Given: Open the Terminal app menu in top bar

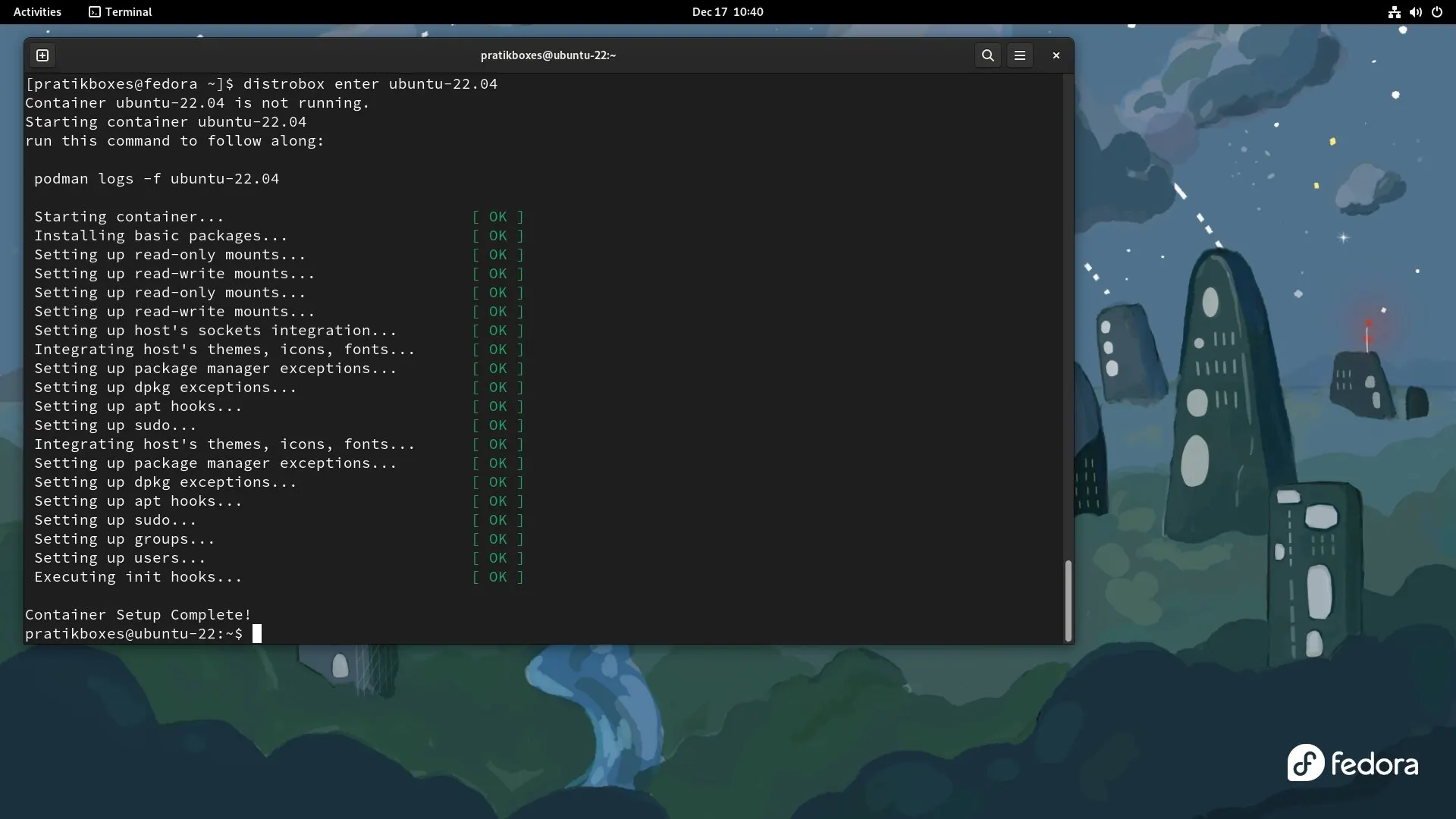Looking at the screenshot, I should [121, 12].
